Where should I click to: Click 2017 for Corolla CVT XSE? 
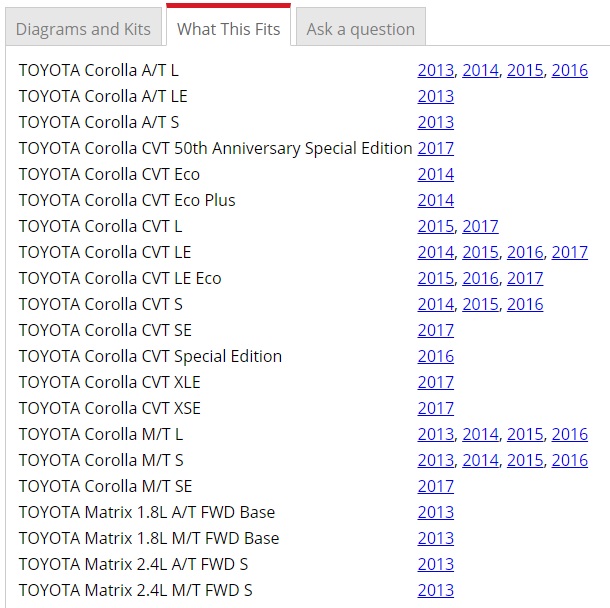(x=435, y=408)
